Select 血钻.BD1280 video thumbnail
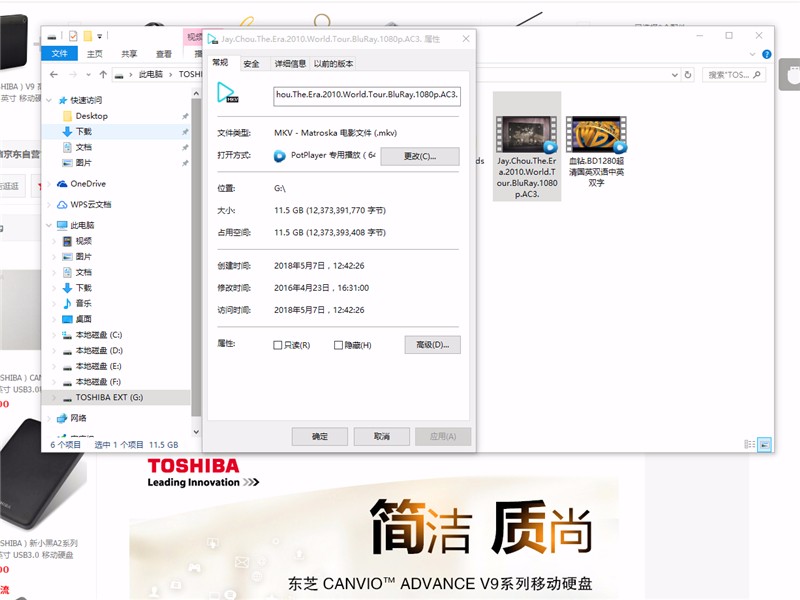Screen dimensions: 800x600 coord(596,134)
